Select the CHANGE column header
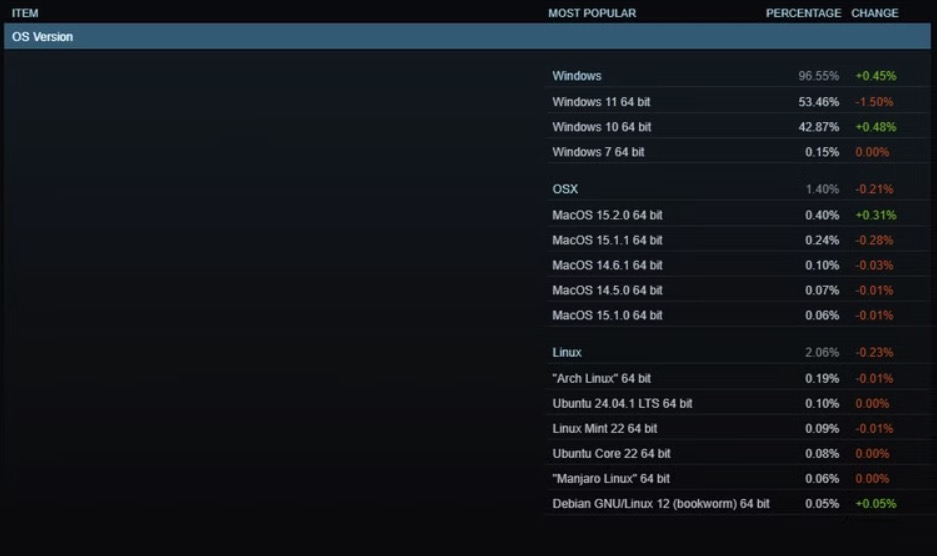This screenshot has width=937, height=556. tap(874, 13)
